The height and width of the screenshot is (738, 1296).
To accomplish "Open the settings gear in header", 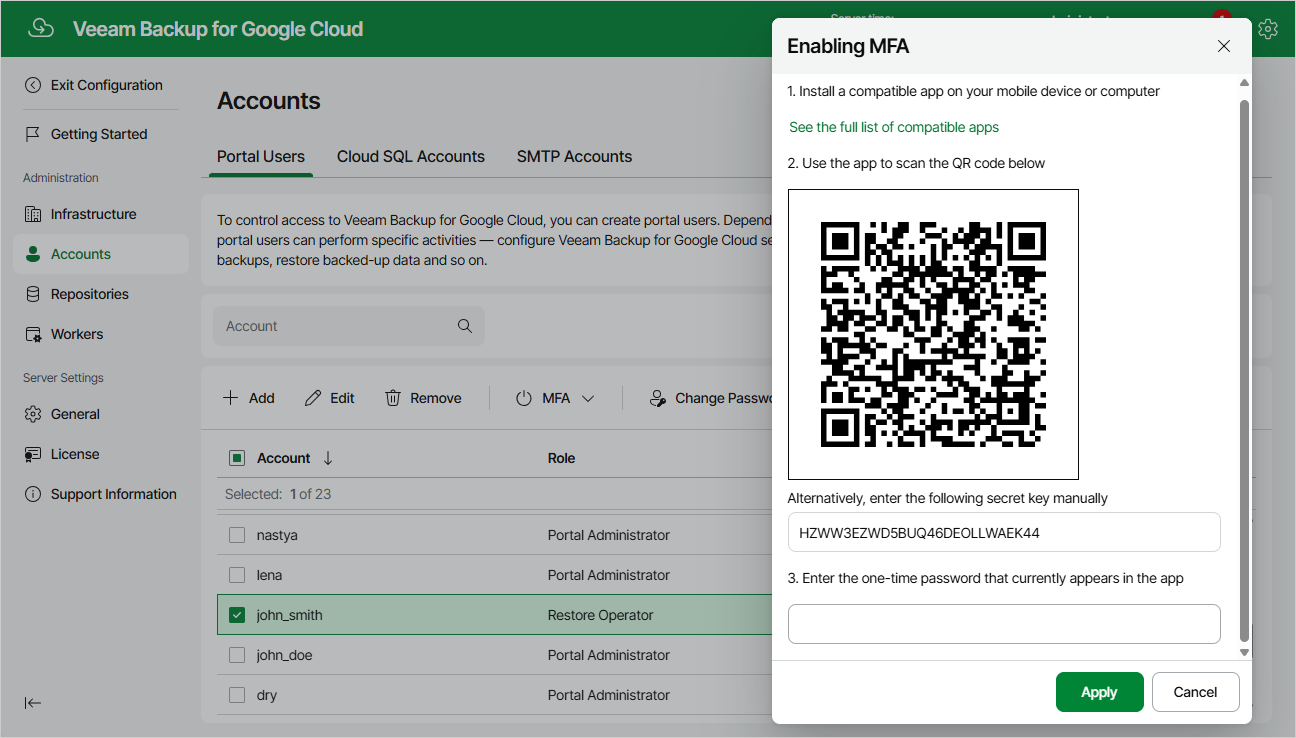I will pos(1268,29).
